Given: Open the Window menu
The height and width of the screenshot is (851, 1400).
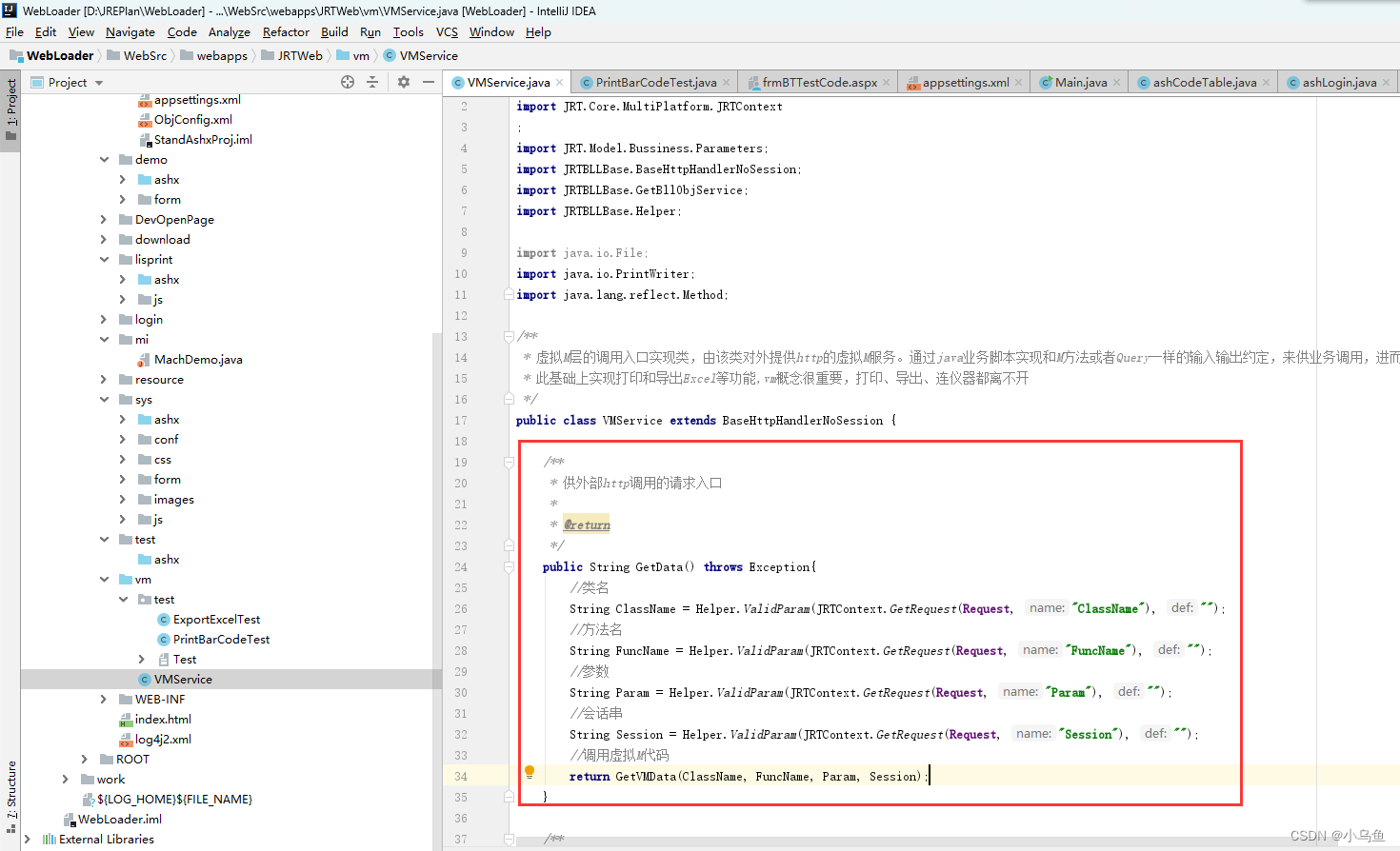Looking at the screenshot, I should click(491, 32).
